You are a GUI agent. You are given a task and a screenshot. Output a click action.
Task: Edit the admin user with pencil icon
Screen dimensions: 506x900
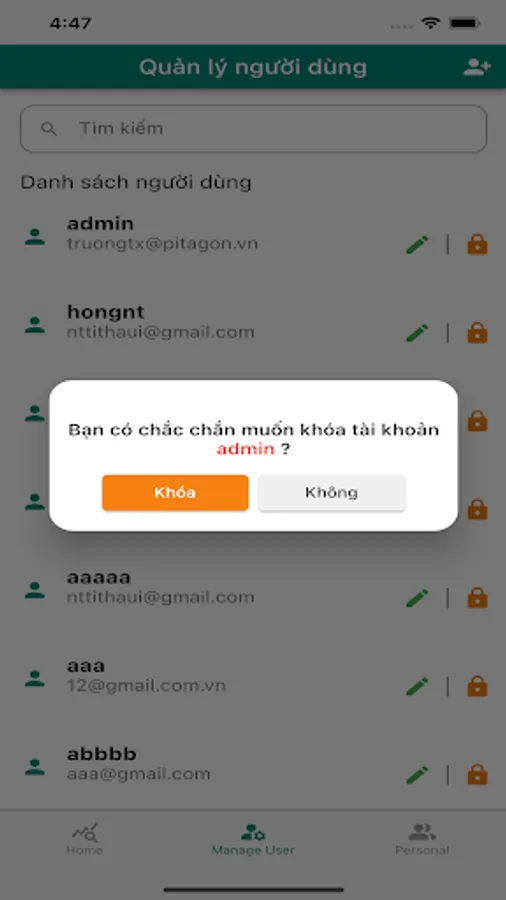[x=417, y=245]
